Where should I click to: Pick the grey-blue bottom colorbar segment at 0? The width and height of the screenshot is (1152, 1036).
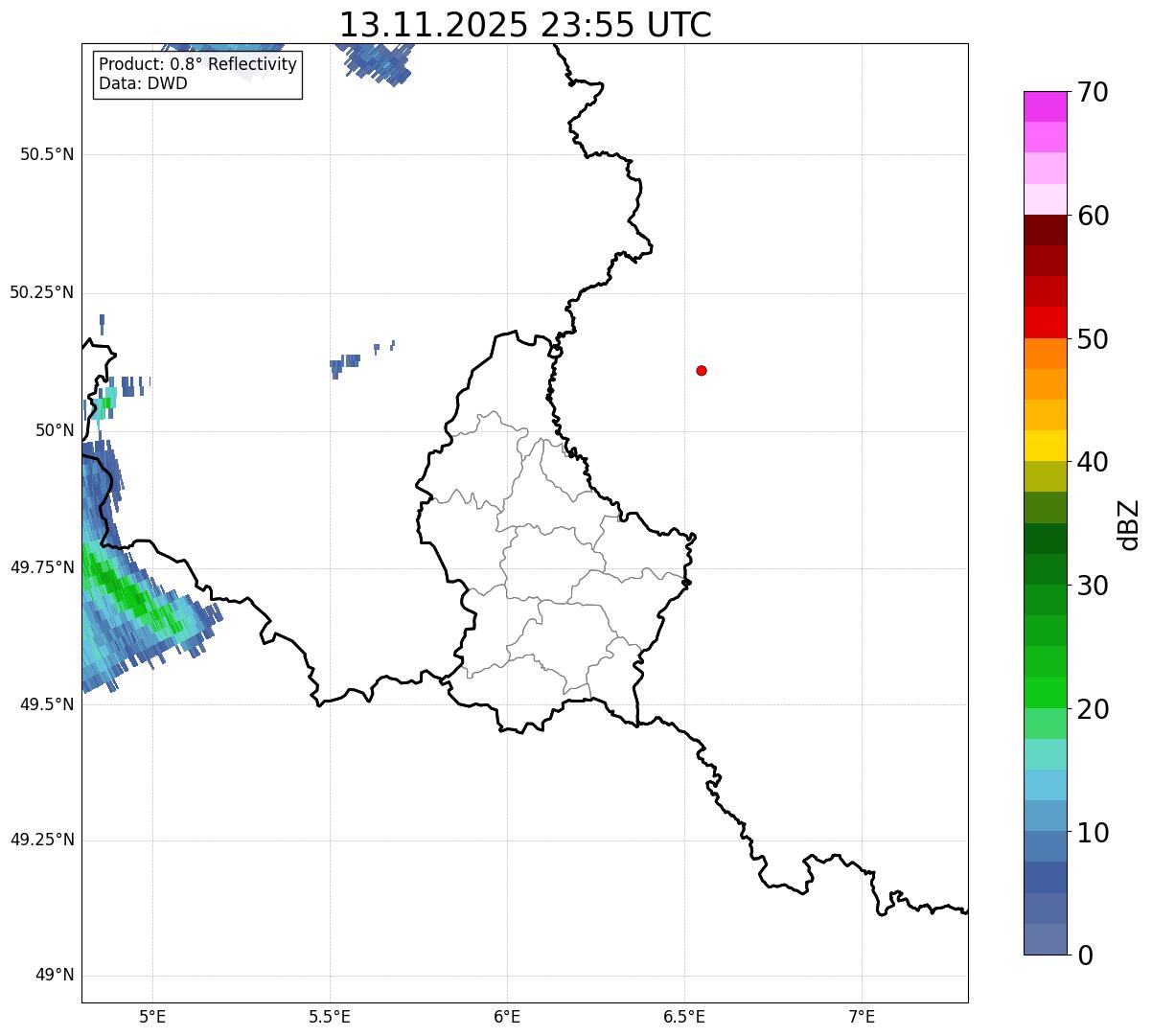click(x=1046, y=939)
